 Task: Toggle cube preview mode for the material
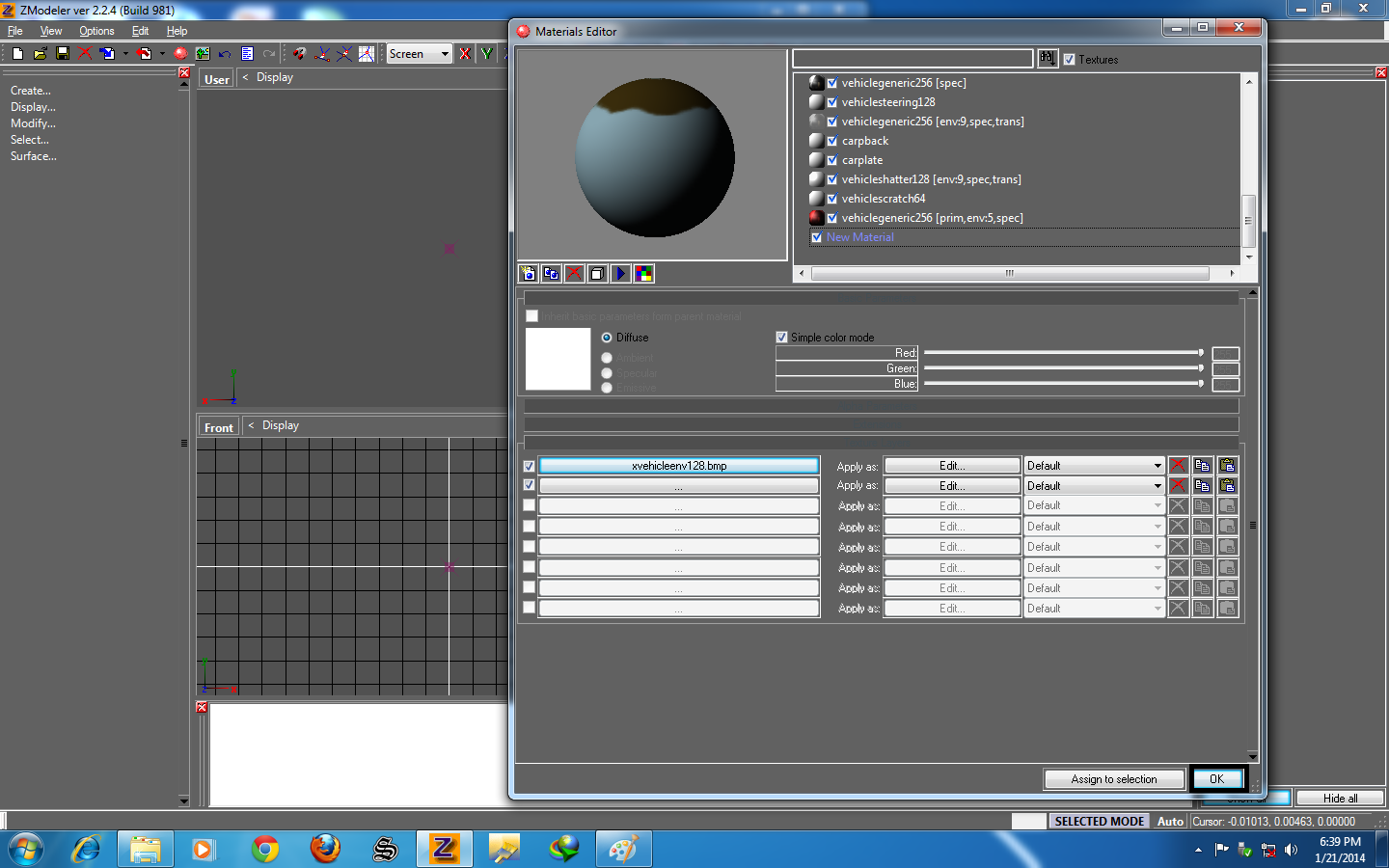coord(597,273)
